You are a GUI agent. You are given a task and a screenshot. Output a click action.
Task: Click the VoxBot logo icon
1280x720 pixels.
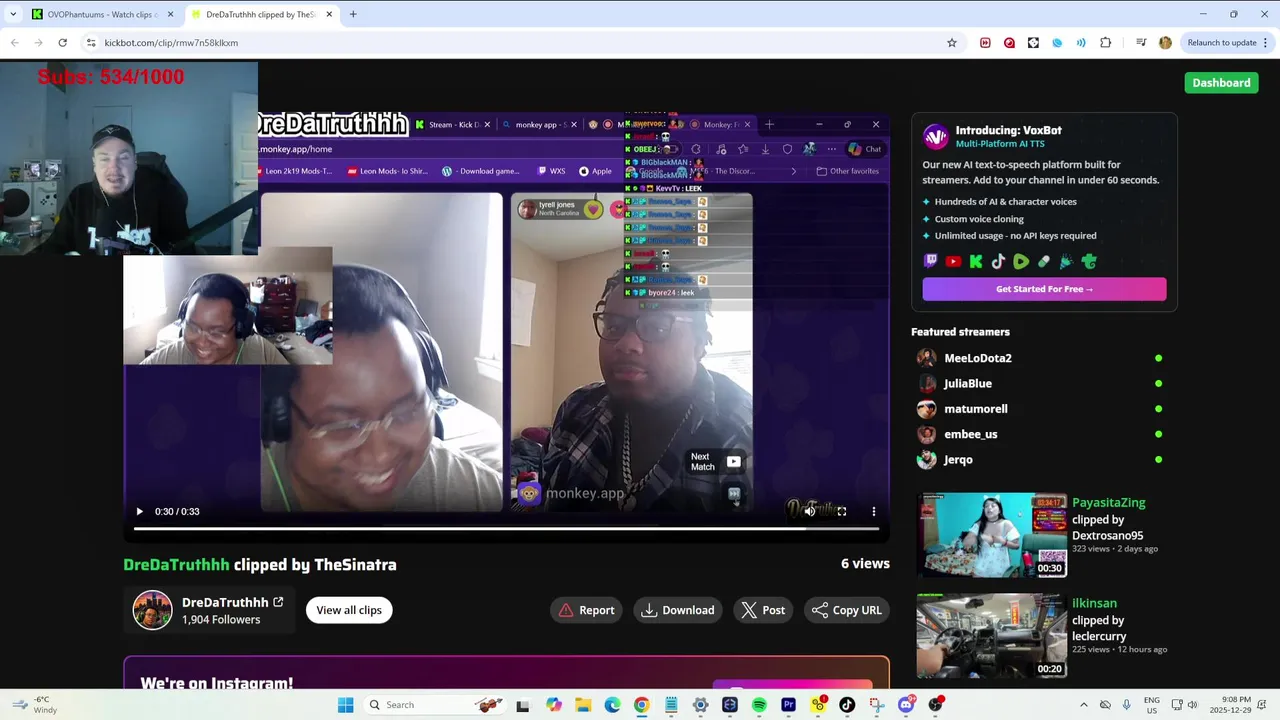(936, 137)
